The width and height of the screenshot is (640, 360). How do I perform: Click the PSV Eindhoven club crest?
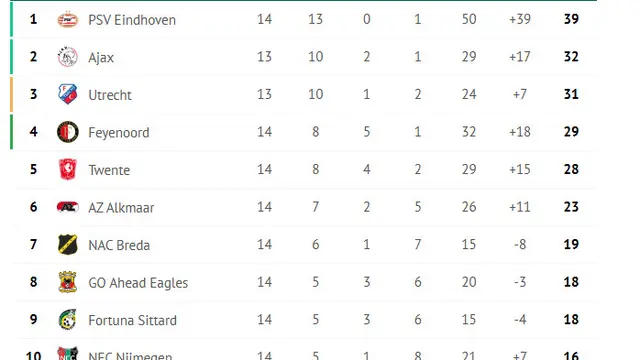68,19
